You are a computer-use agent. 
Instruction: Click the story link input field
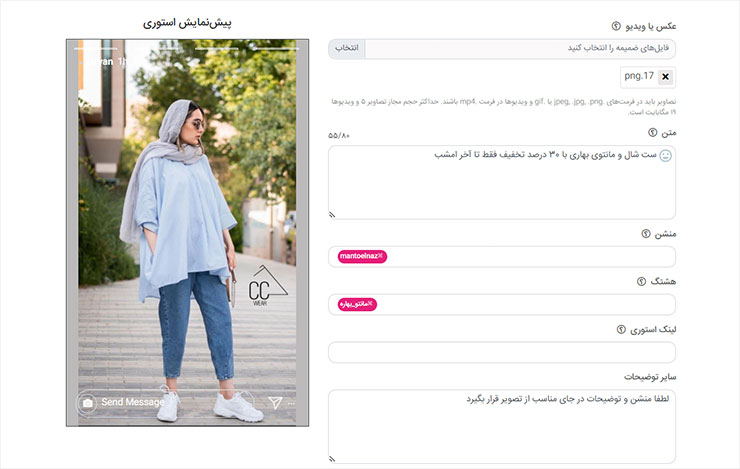click(x=502, y=352)
